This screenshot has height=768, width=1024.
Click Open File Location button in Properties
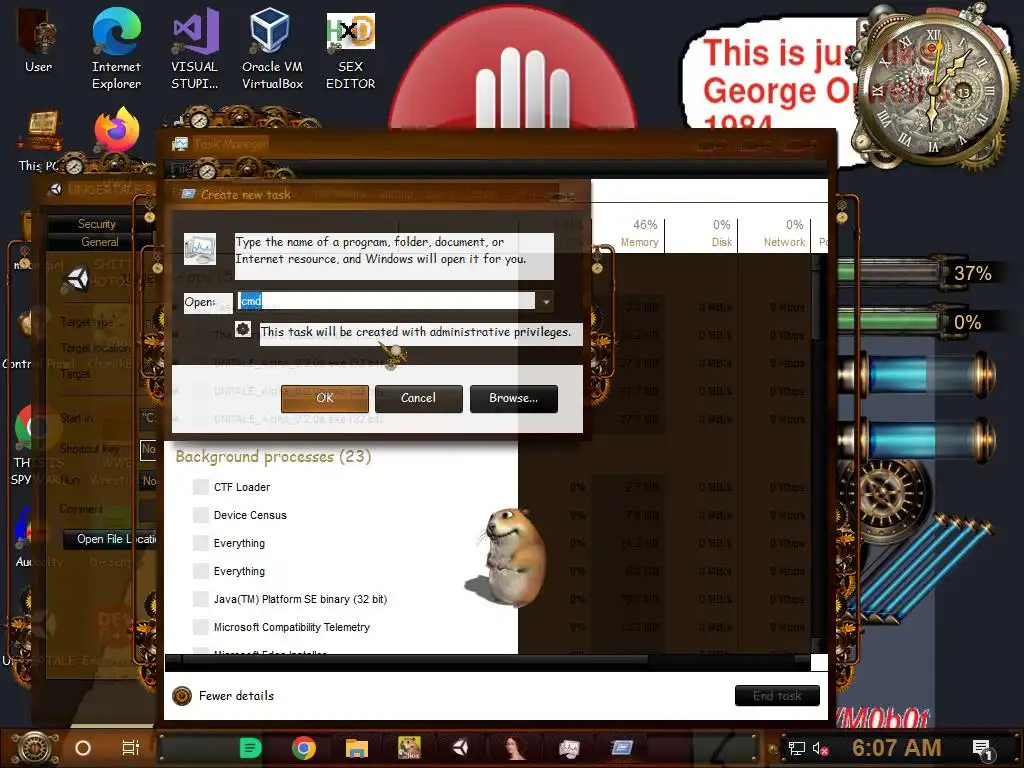click(111, 539)
